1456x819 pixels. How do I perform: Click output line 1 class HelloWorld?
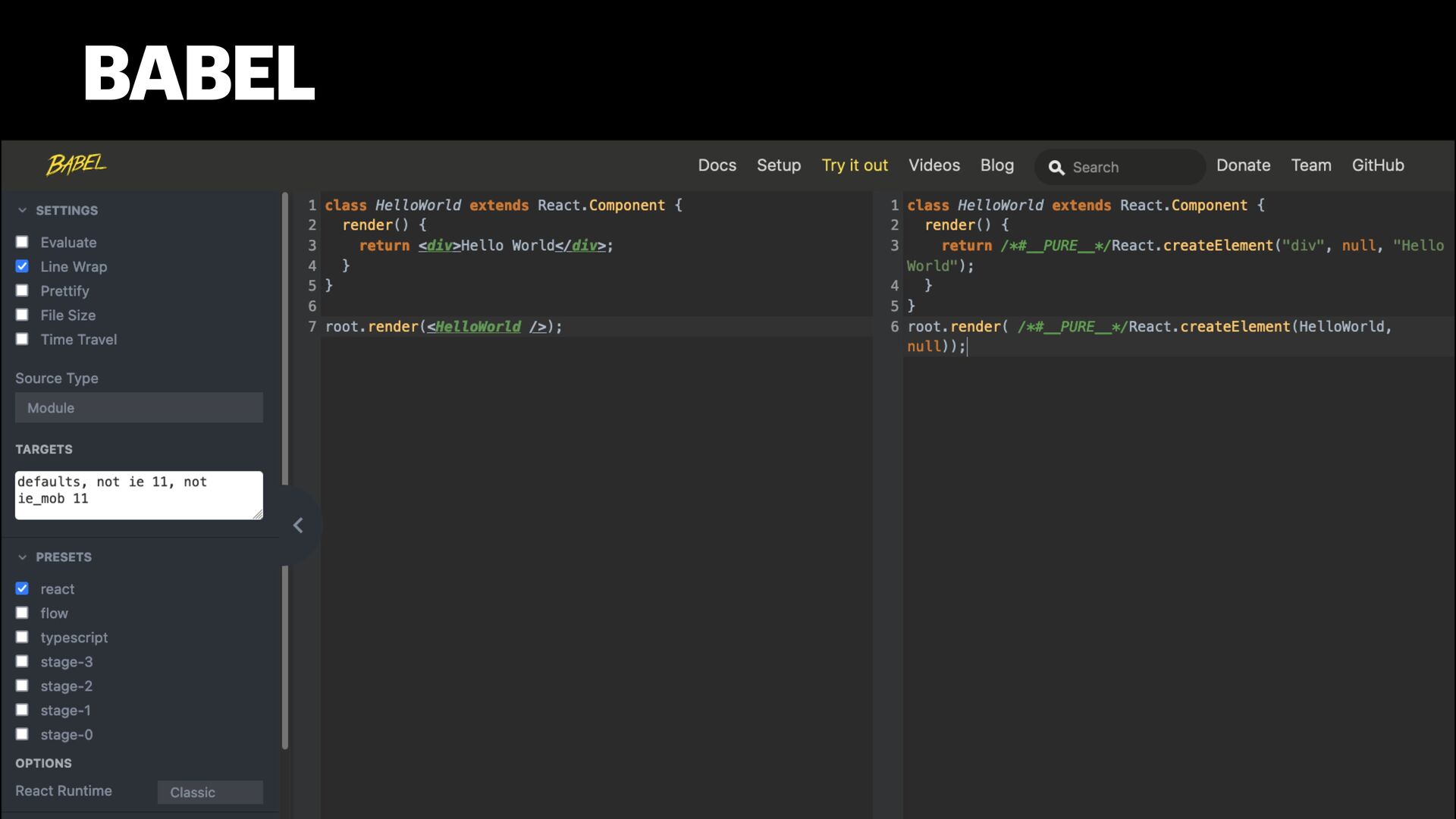point(1085,206)
